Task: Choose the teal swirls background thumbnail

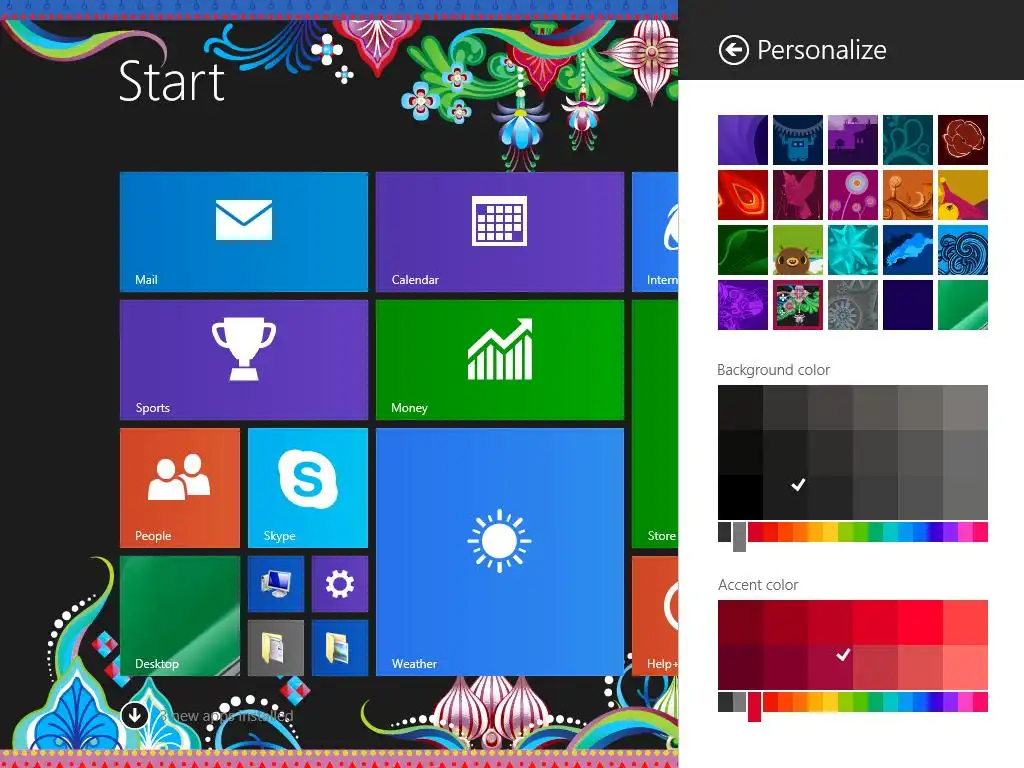Action: tap(908, 140)
